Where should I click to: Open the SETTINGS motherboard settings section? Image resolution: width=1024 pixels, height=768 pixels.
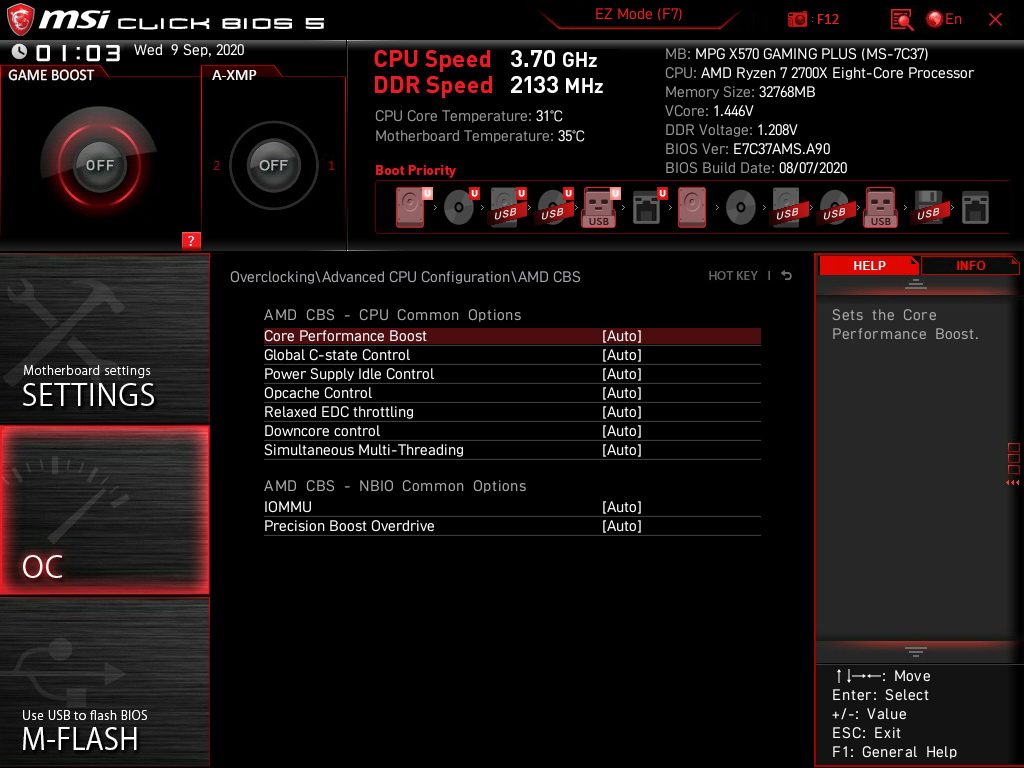click(104, 338)
